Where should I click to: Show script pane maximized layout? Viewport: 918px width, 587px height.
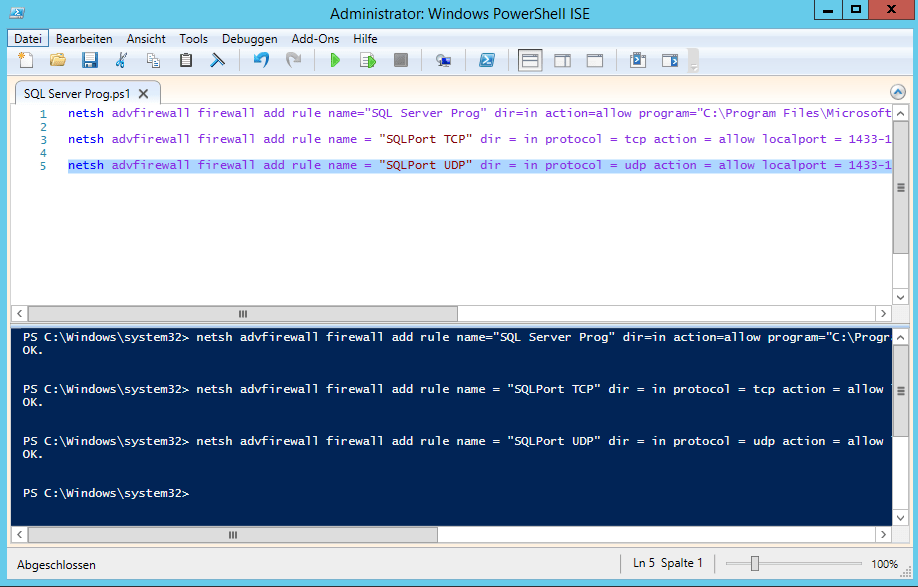point(594,61)
